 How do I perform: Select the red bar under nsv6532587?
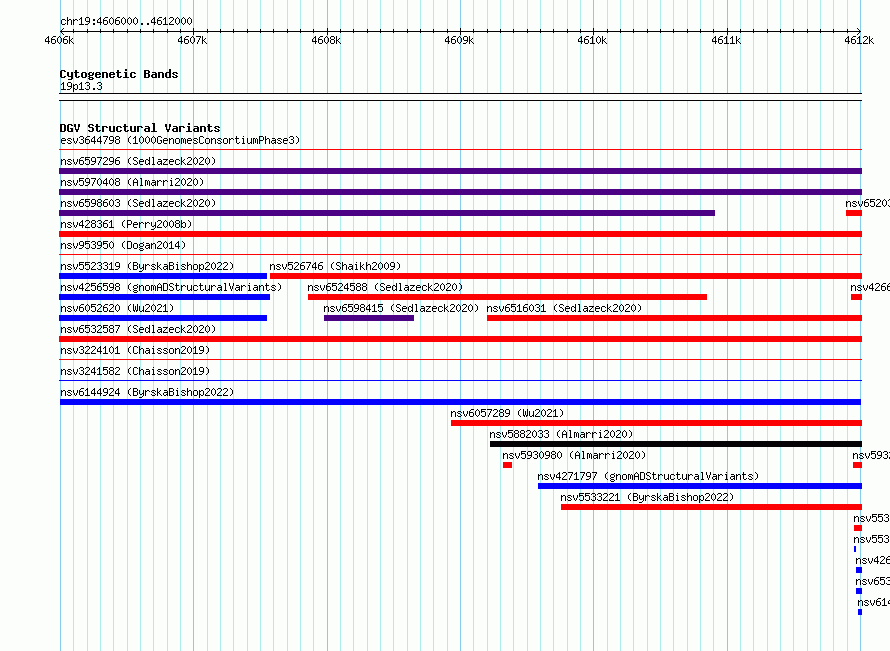460,339
